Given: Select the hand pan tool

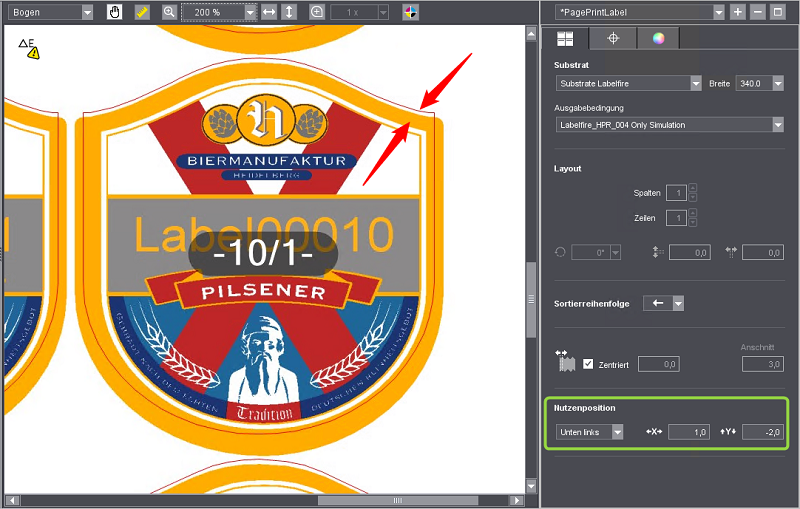Looking at the screenshot, I should click(x=115, y=12).
